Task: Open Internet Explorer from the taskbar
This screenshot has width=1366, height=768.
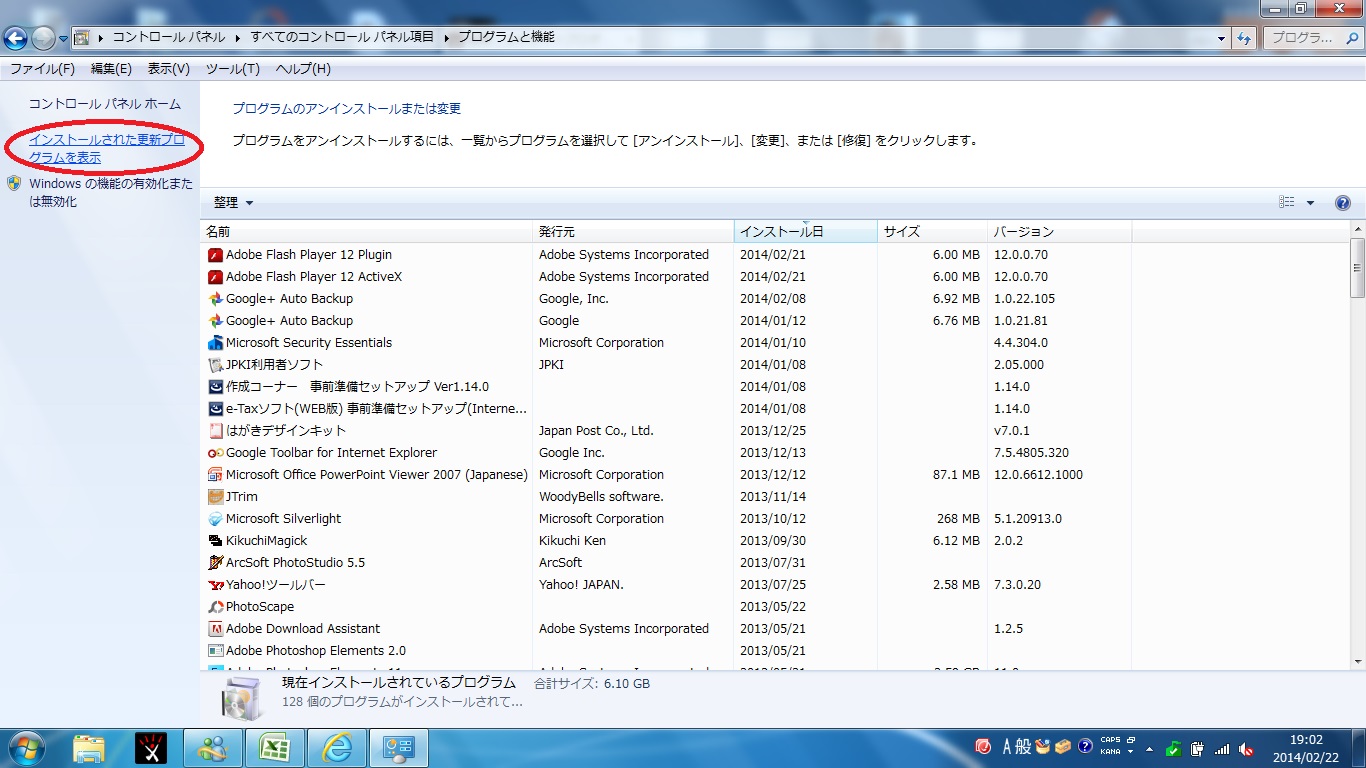Action: coord(336,748)
